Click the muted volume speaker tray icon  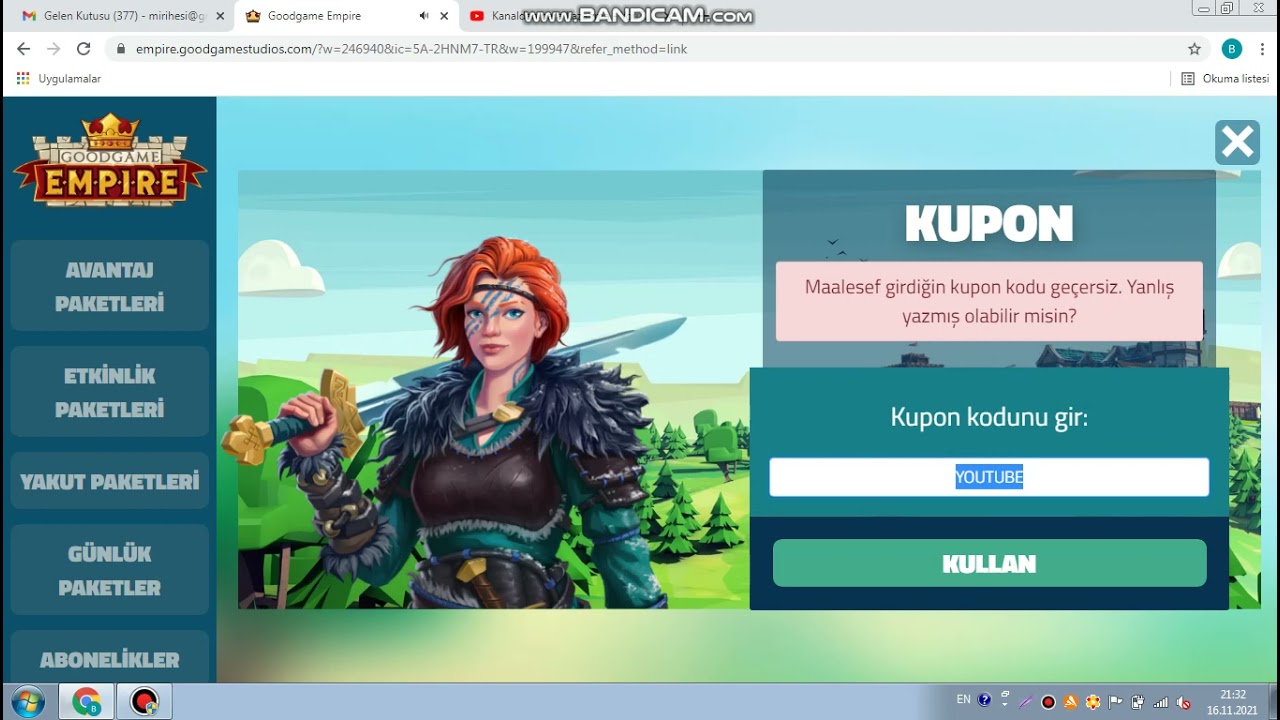click(1184, 702)
